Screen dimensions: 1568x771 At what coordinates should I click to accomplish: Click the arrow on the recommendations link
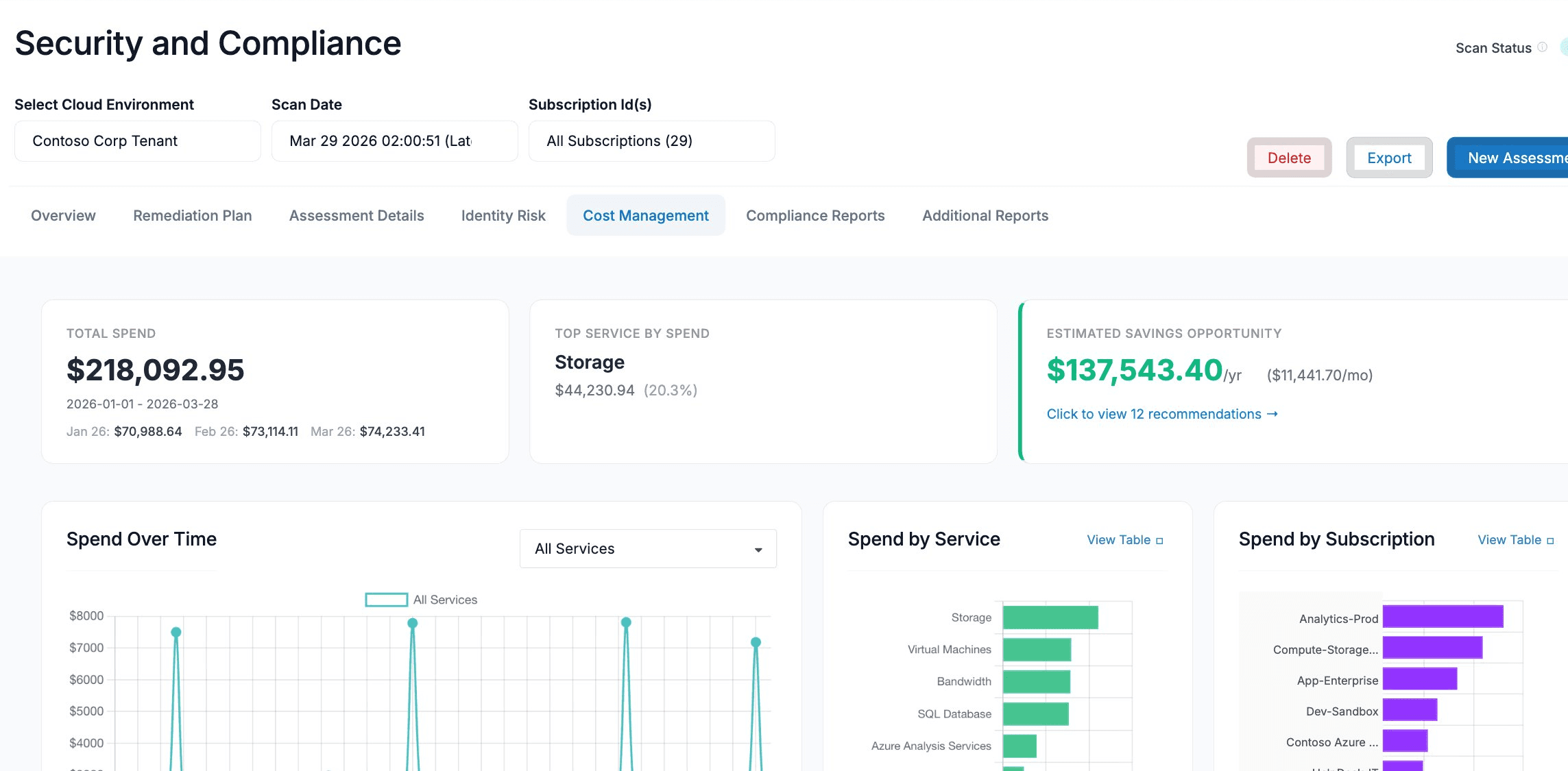click(1273, 414)
